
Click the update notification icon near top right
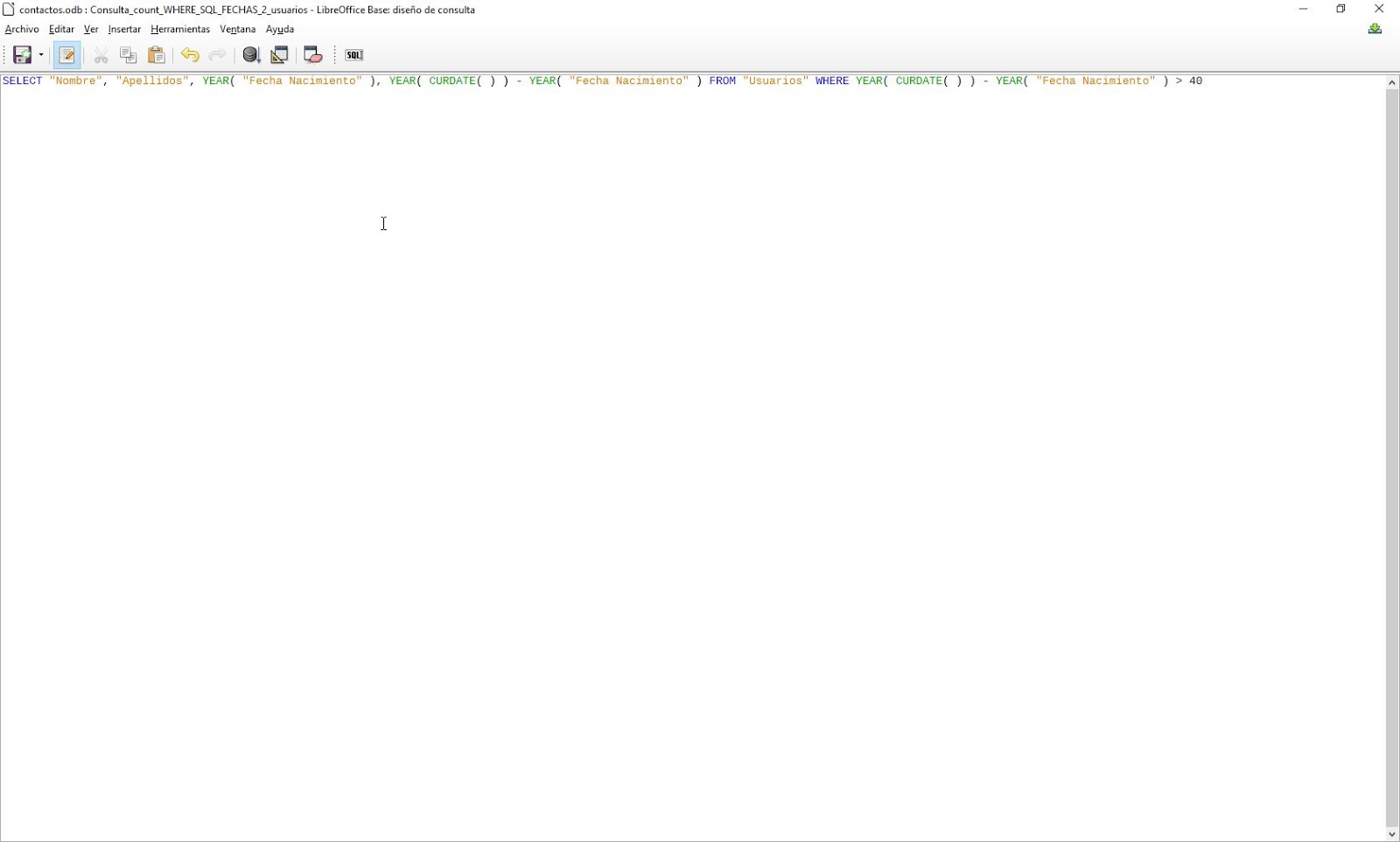click(x=1376, y=28)
